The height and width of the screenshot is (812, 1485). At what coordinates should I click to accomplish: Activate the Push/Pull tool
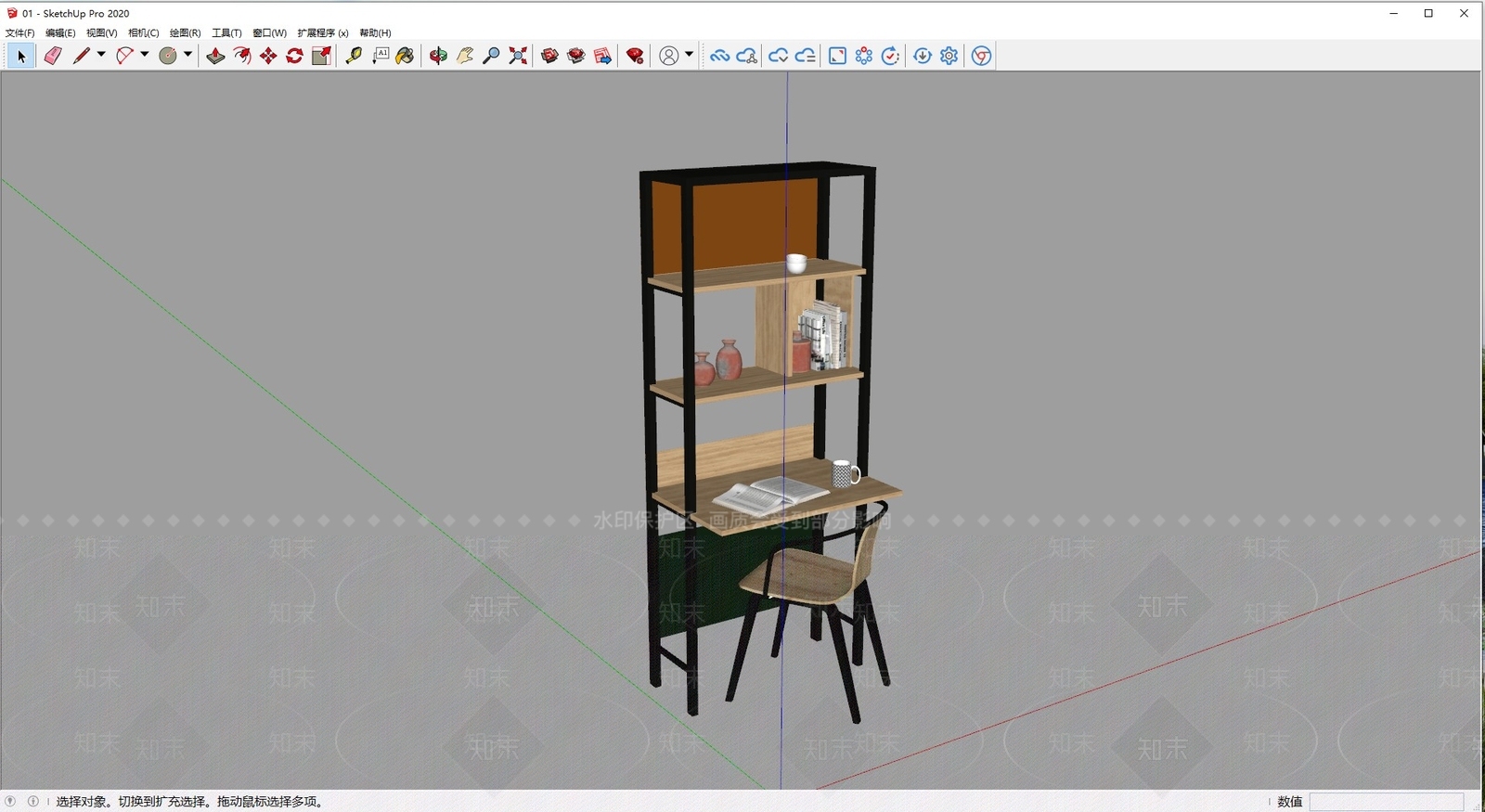[215, 56]
